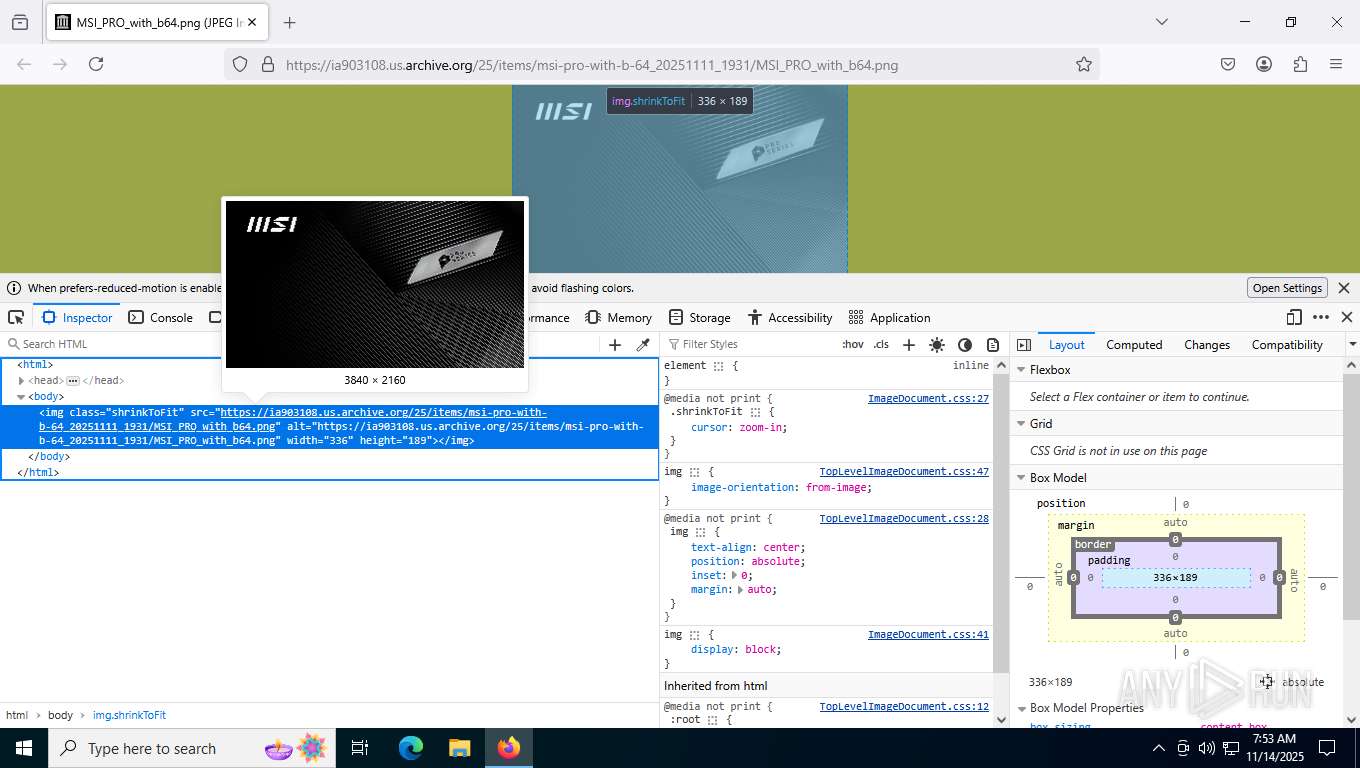Open the Pocket save icon
The image size is (1360, 768).
1228,64
